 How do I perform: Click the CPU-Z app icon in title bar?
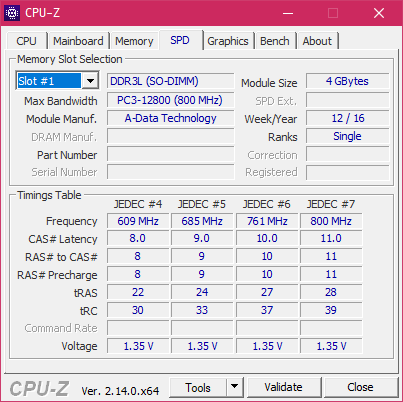click(x=12, y=13)
